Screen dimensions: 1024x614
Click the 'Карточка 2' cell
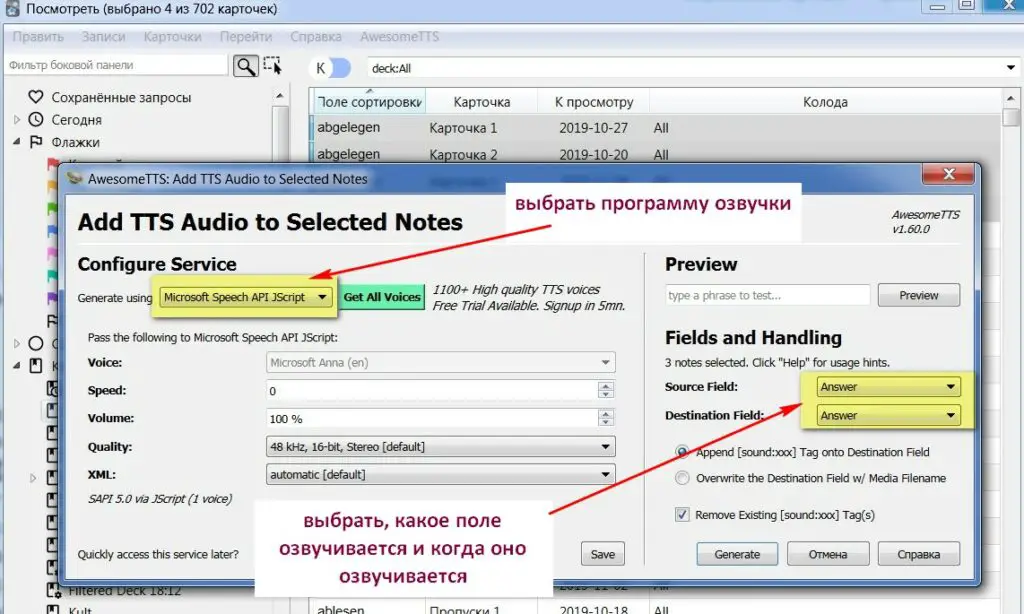point(463,155)
